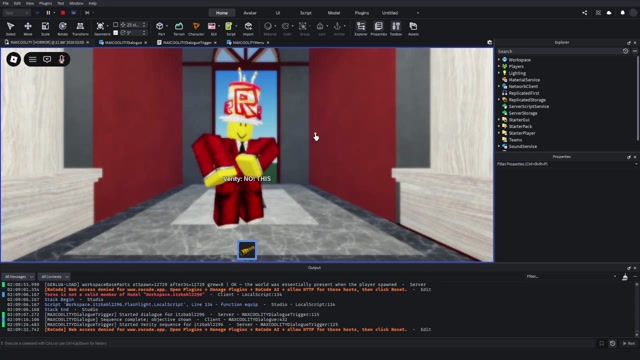Select the Move tool in the toolbar
The width and height of the screenshot is (640, 360).
(28, 29)
